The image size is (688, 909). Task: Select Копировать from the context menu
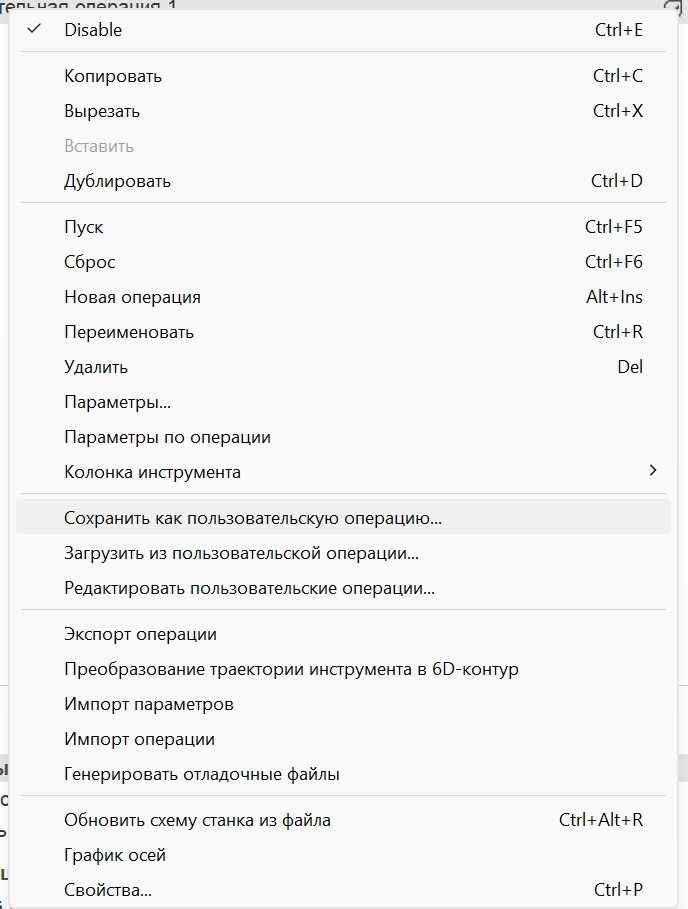pyautogui.click(x=113, y=76)
